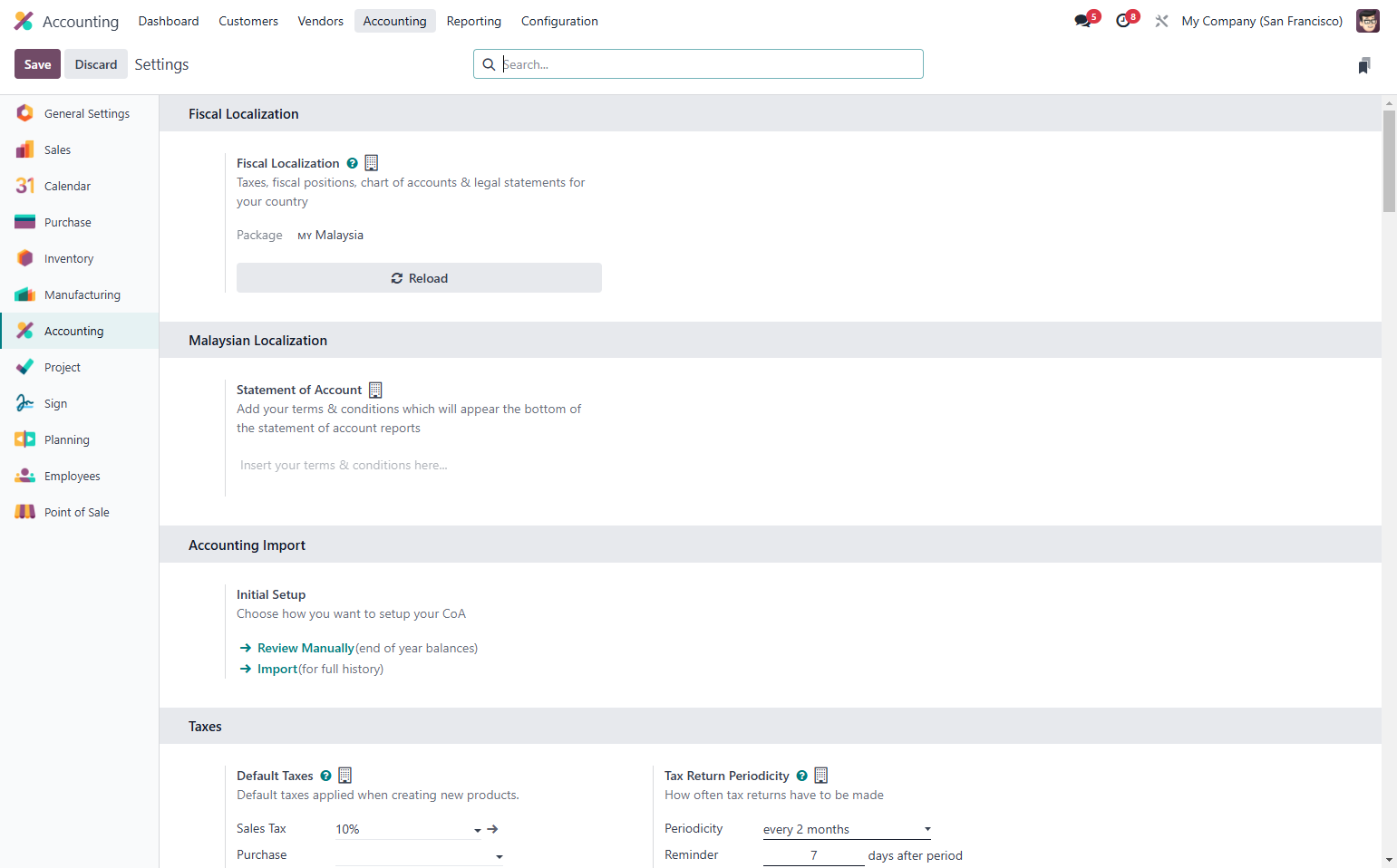Select Manufacturing settings in sidebar
Image resolution: width=1397 pixels, height=868 pixels.
pos(80,294)
